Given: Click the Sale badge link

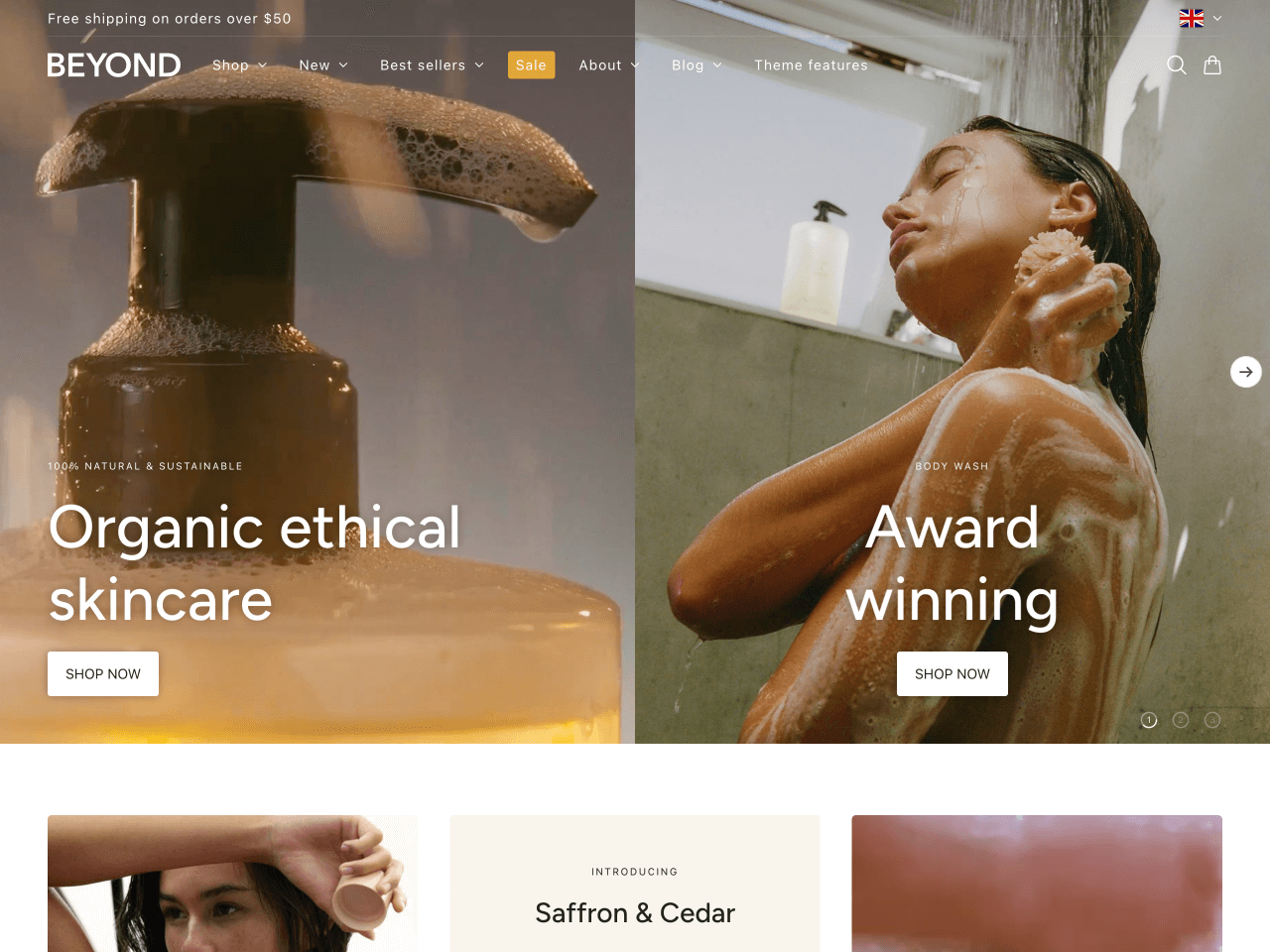Looking at the screenshot, I should tap(531, 65).
